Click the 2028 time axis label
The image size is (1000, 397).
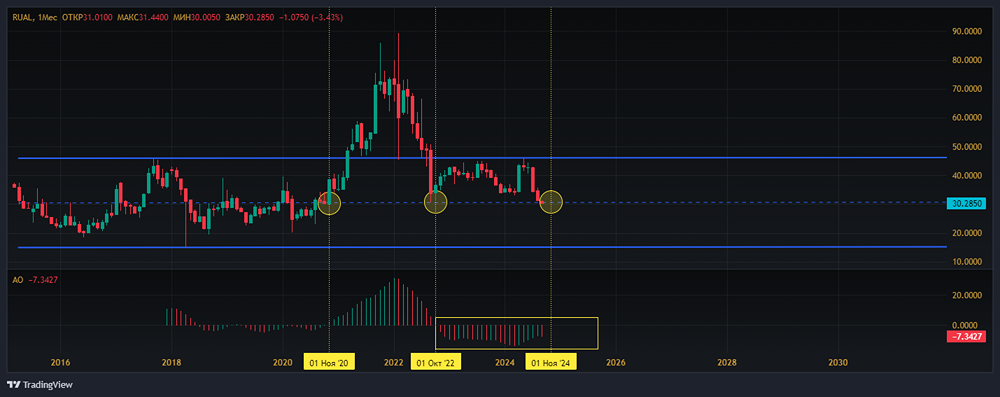coord(727,363)
